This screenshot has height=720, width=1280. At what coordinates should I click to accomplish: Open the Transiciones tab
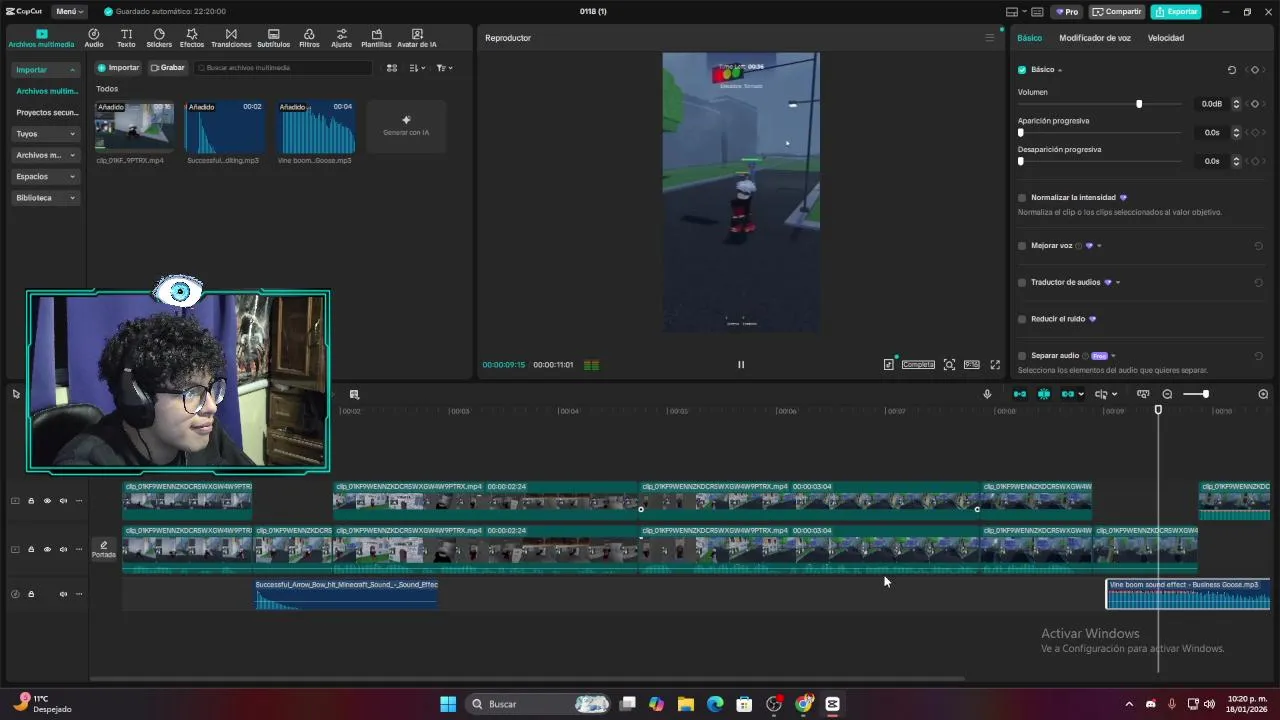(231, 38)
